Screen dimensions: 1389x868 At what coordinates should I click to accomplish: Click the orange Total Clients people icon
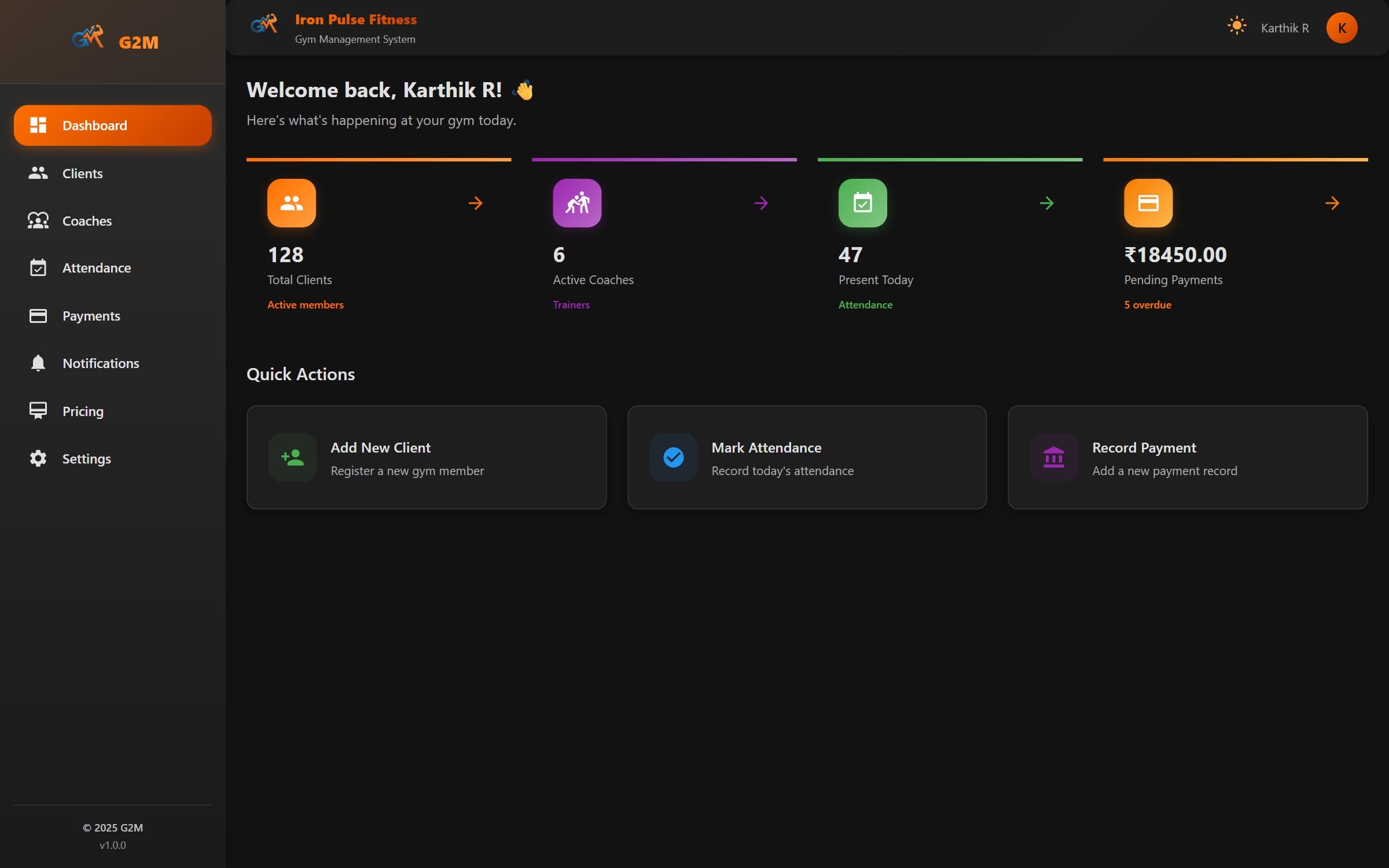[291, 203]
